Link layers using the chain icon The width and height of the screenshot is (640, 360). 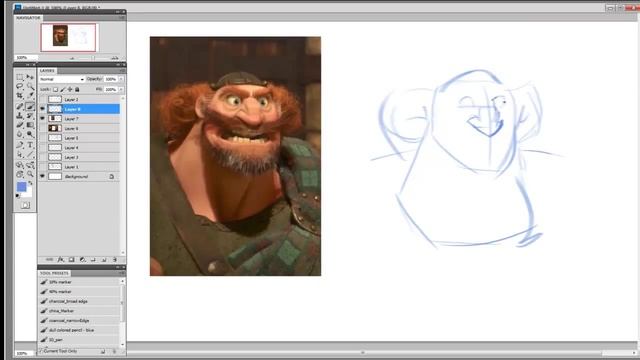point(49,260)
